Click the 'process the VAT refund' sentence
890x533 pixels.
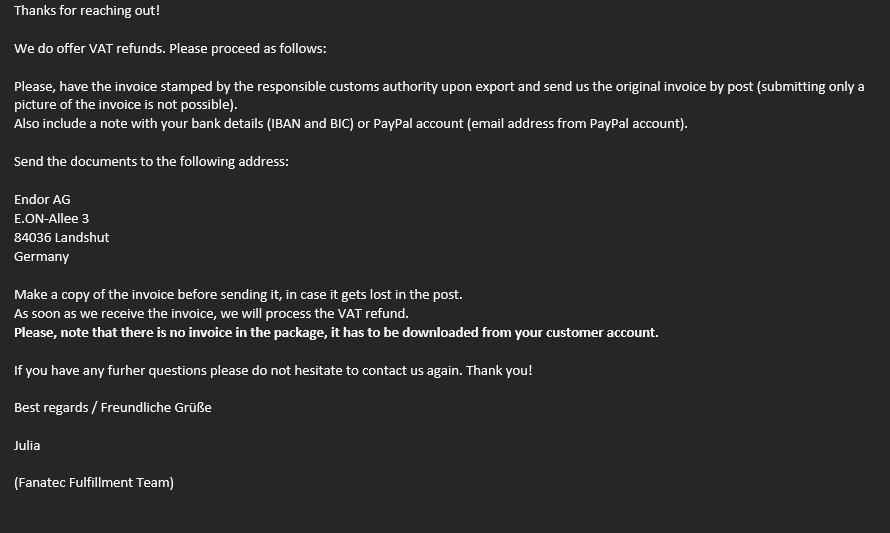[x=211, y=313]
